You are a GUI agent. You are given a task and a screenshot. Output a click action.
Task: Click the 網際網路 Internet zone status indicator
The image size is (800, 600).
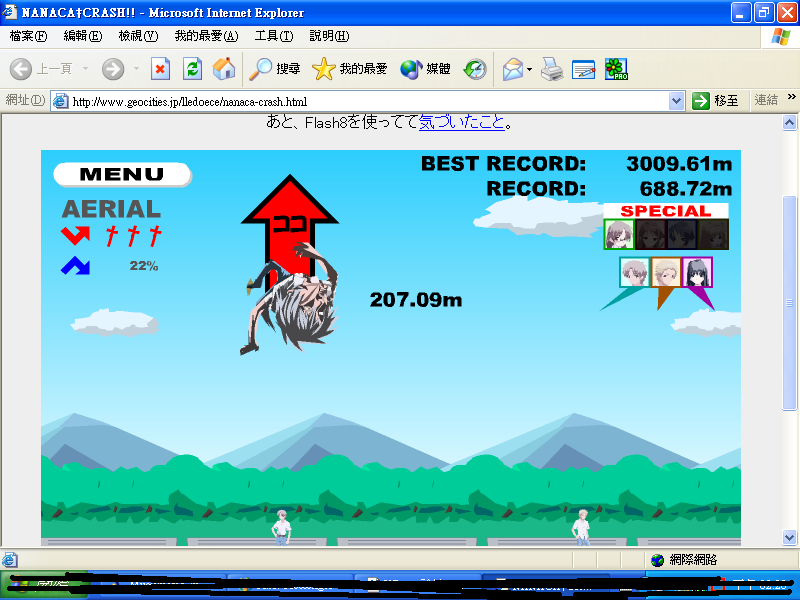[684, 560]
